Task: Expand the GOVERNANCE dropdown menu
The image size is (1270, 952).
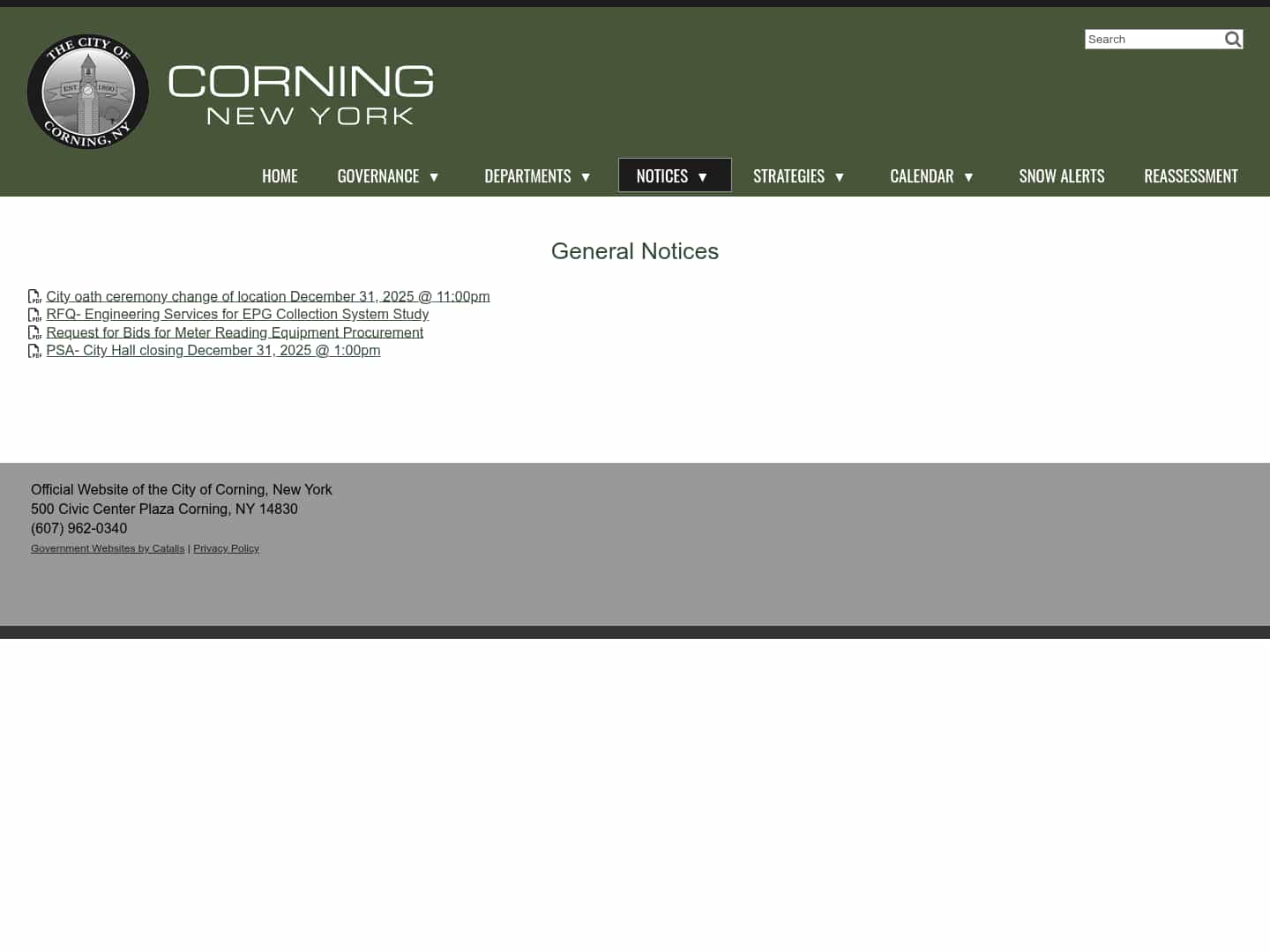Action: tap(434, 176)
